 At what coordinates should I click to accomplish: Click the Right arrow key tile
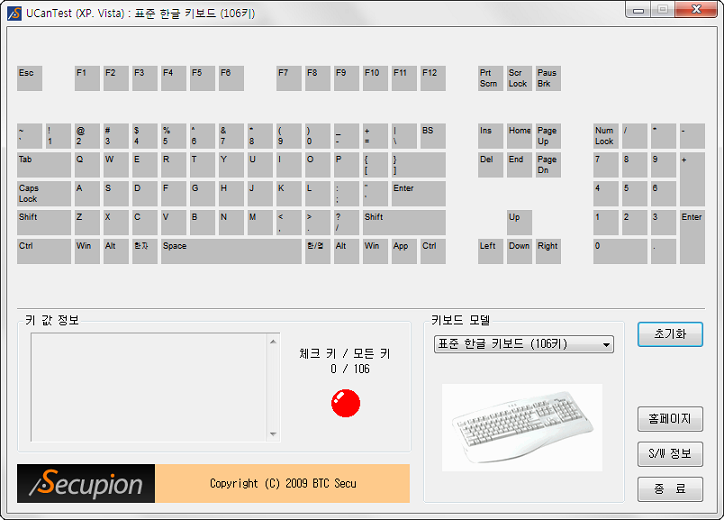pyautogui.click(x=548, y=251)
